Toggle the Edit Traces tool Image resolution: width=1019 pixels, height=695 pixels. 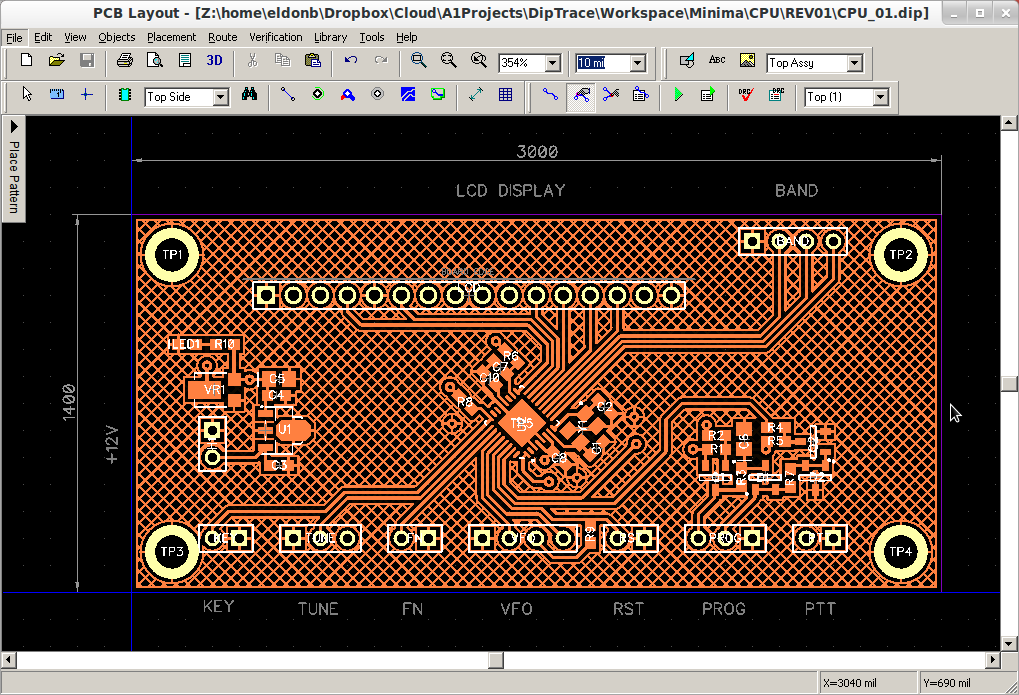580,96
